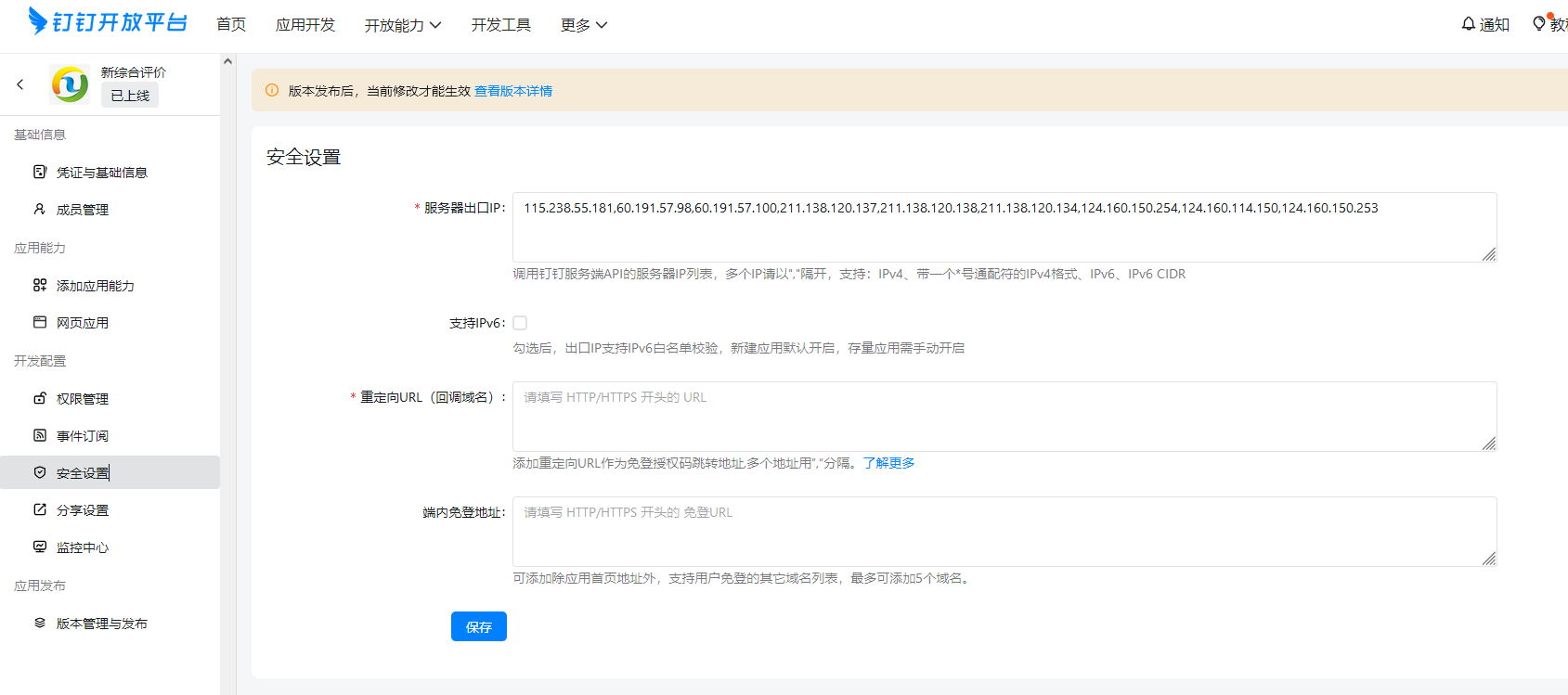Enable the 支持IPv6 checkbox
The width and height of the screenshot is (1568, 695).
520,323
